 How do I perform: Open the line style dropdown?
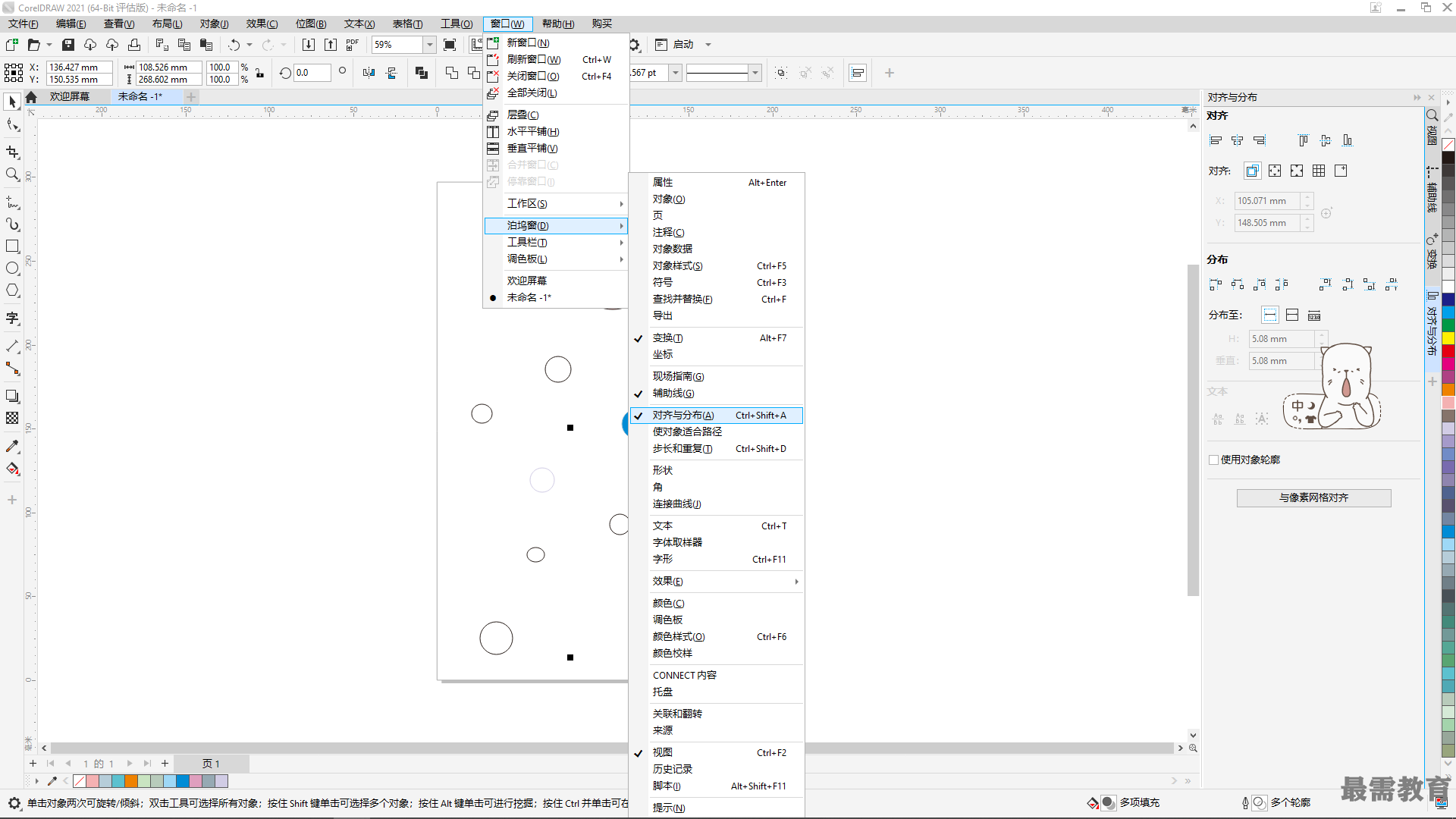[755, 73]
